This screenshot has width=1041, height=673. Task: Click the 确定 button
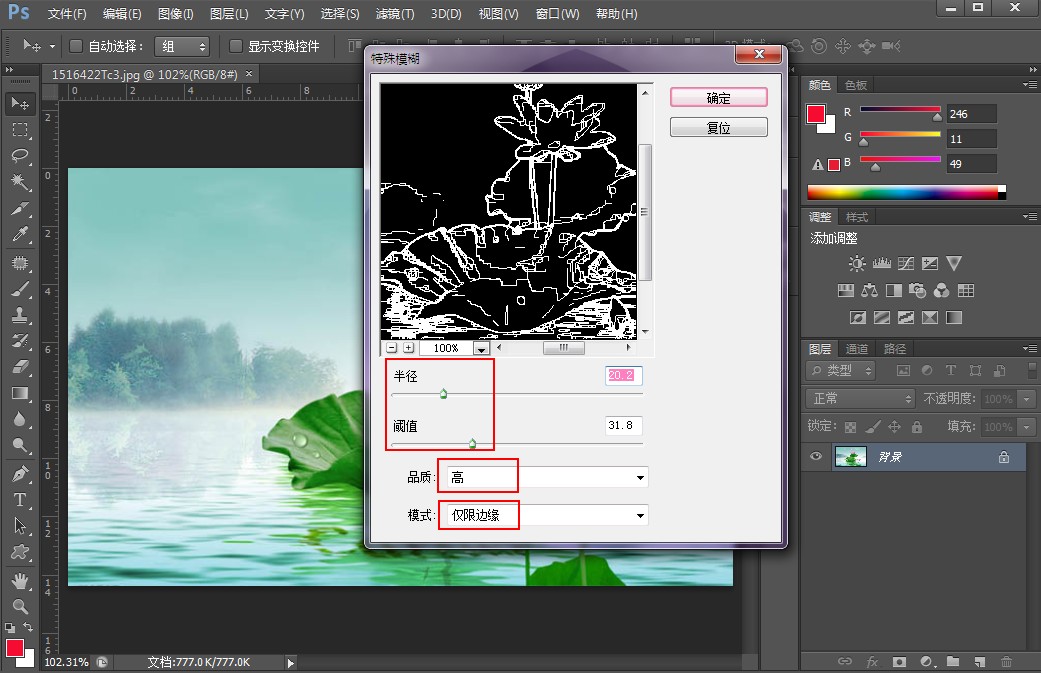718,98
